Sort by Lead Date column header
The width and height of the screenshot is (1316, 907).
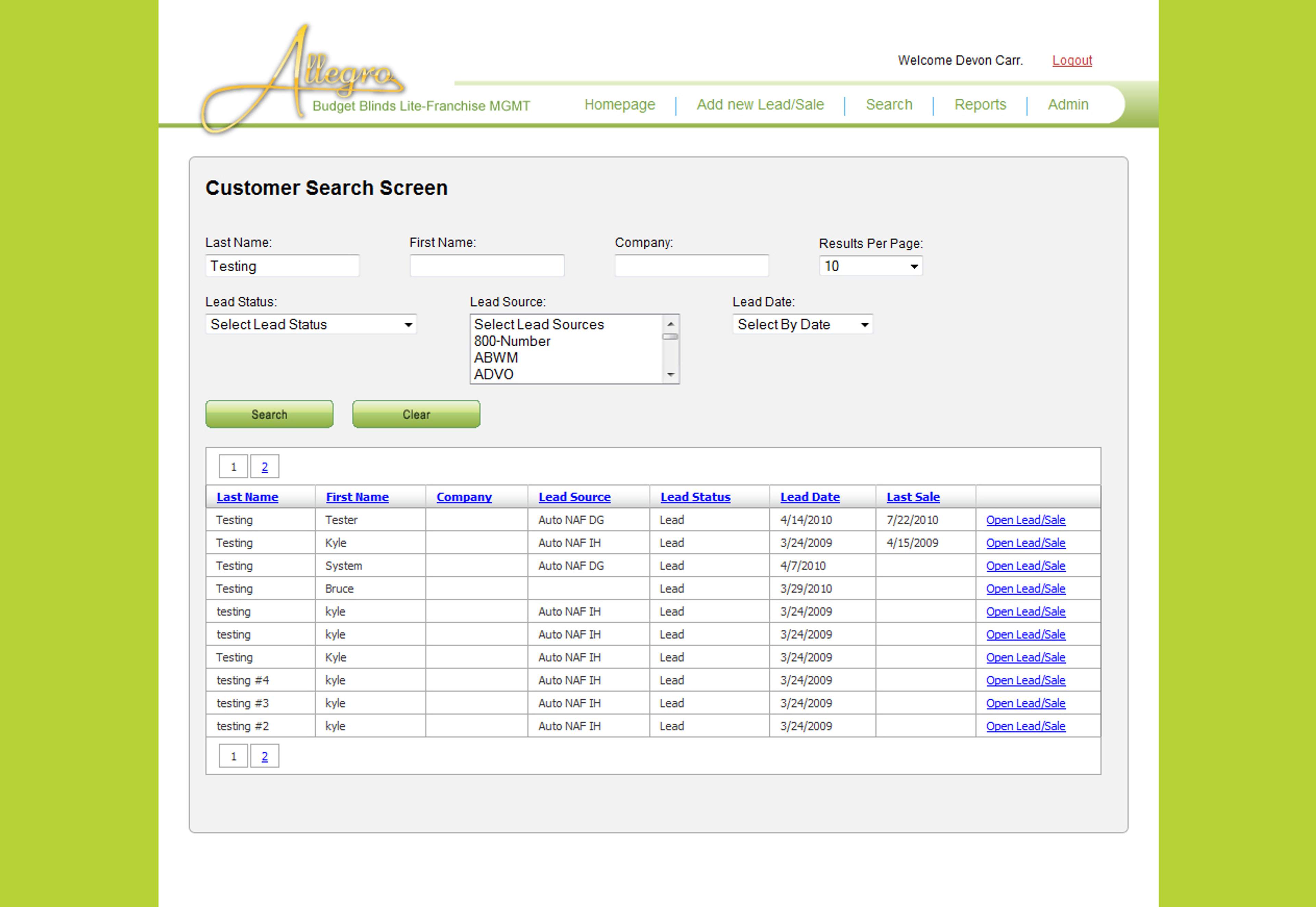point(809,497)
